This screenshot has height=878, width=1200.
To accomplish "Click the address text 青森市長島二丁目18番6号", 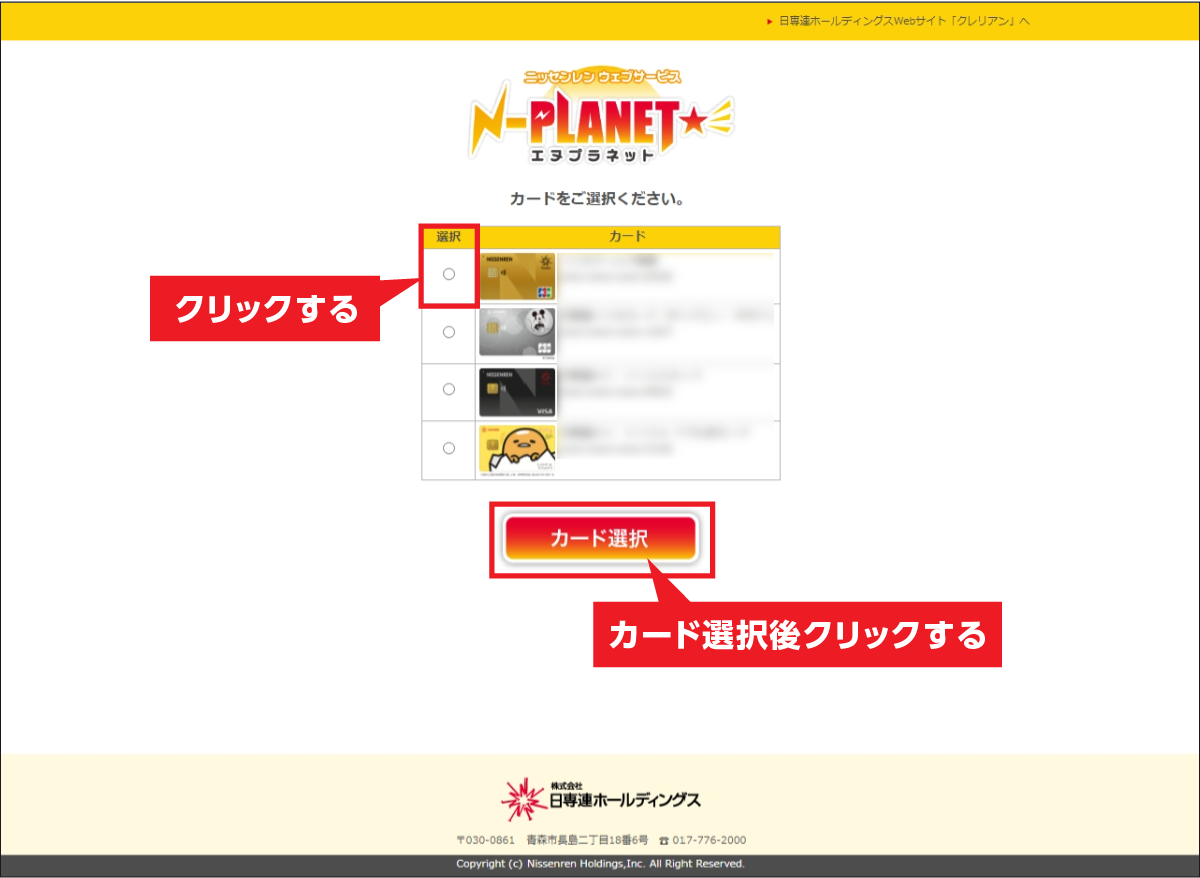I will 587,840.
